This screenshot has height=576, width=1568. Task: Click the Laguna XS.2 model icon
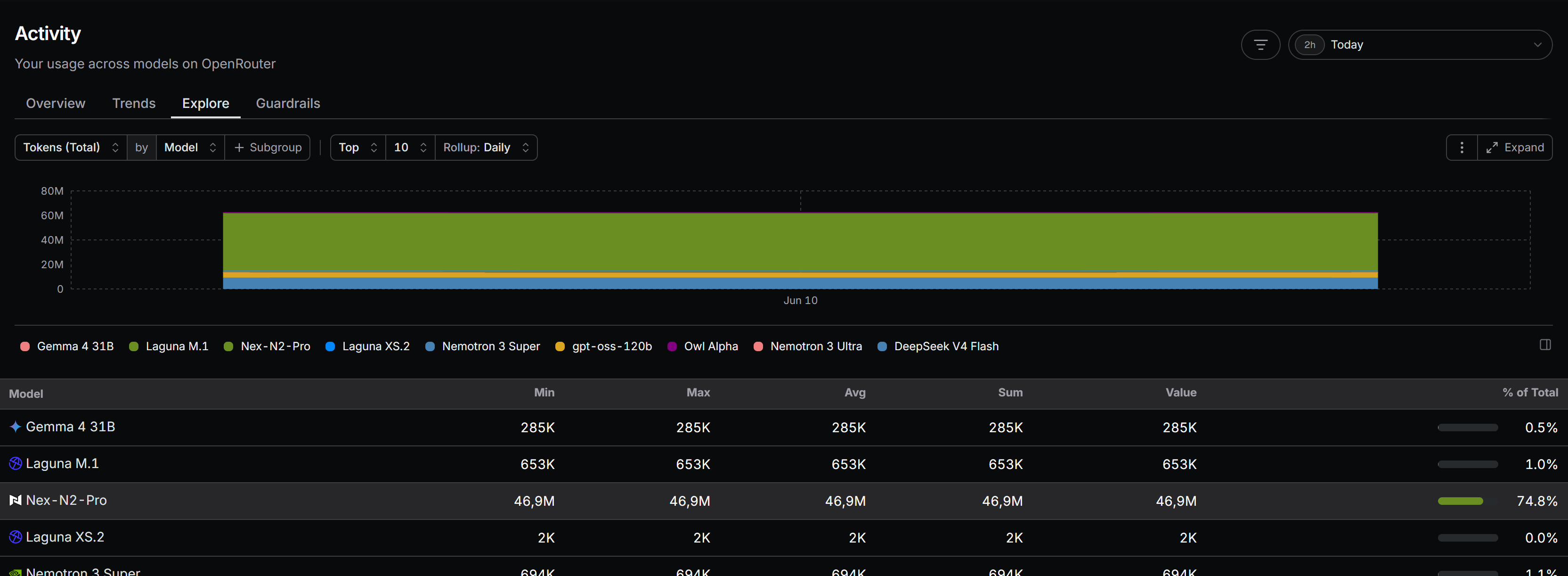click(x=15, y=536)
